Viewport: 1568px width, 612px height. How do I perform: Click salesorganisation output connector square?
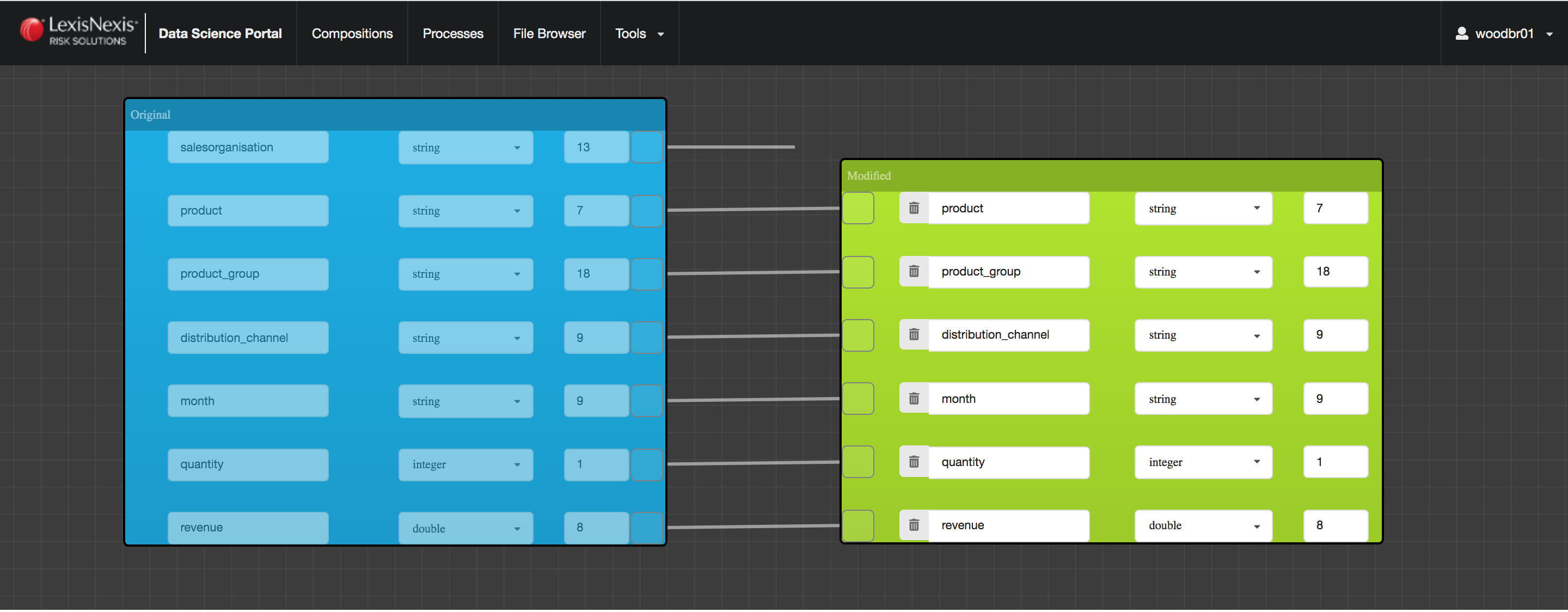[646, 148]
